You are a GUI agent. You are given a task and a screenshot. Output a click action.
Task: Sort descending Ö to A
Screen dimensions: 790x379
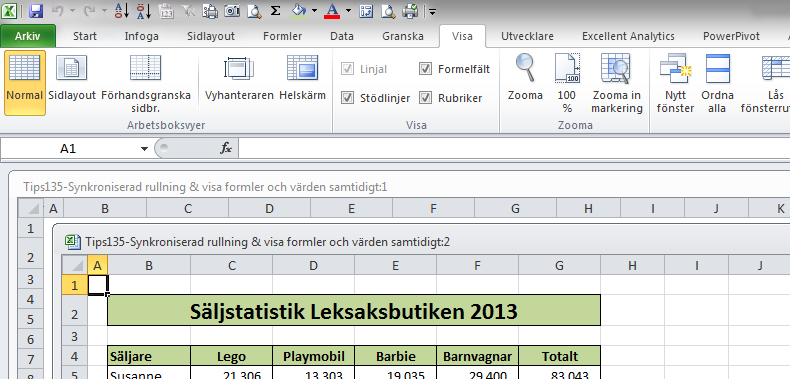144,11
